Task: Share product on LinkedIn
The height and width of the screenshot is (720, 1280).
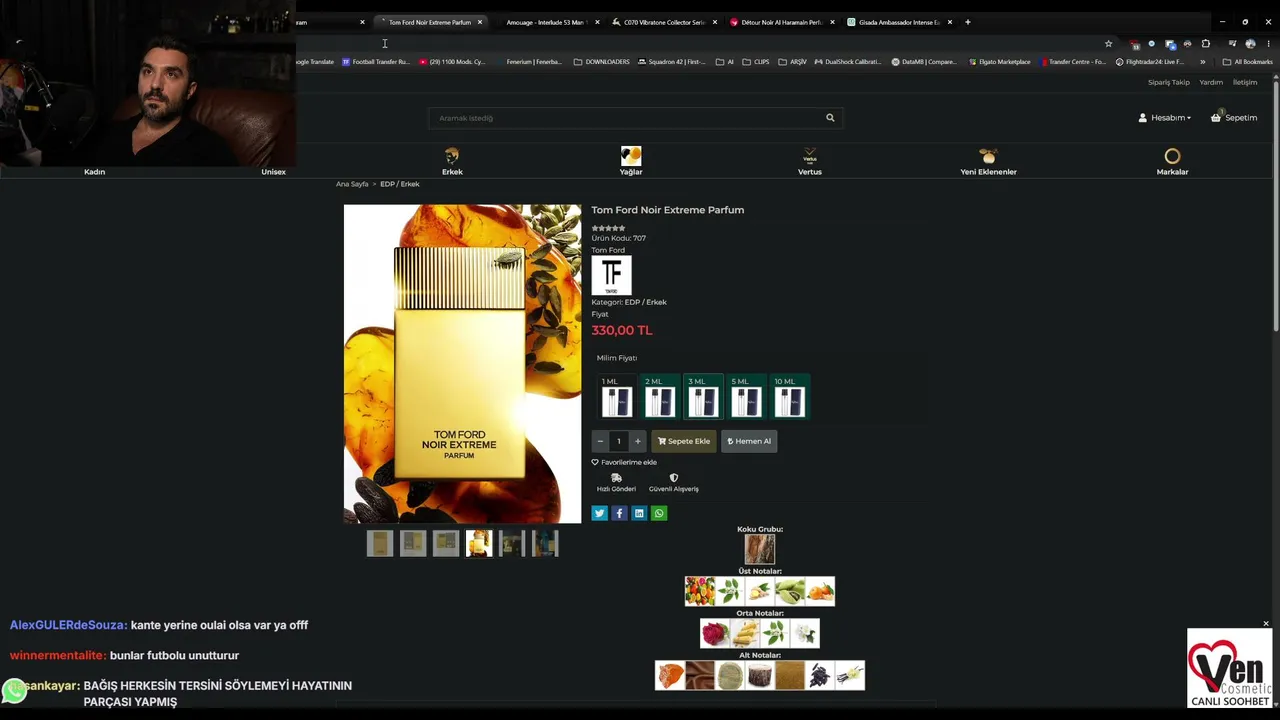Action: [639, 513]
